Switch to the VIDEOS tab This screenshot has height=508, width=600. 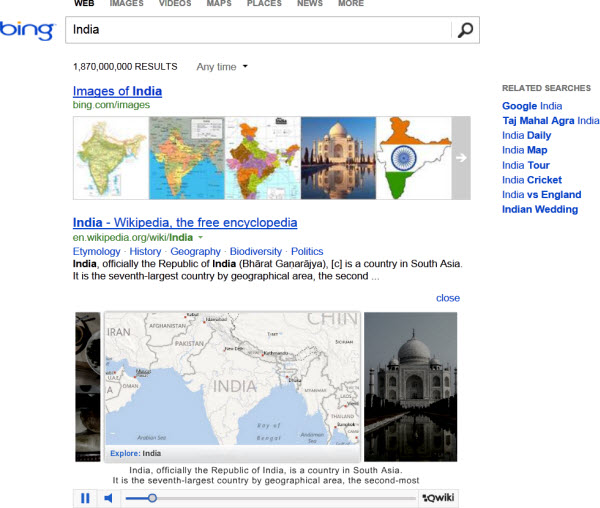tap(175, 3)
